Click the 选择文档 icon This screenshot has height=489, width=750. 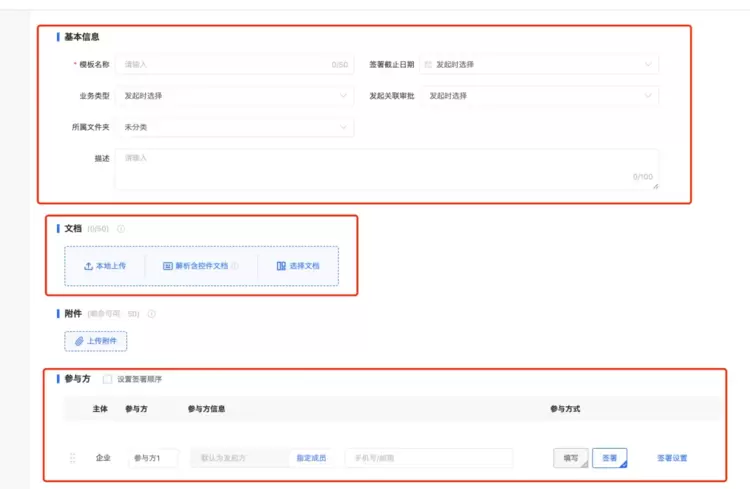[281, 266]
